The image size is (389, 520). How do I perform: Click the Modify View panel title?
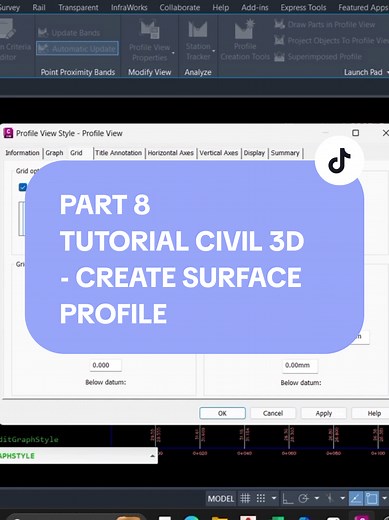150,72
